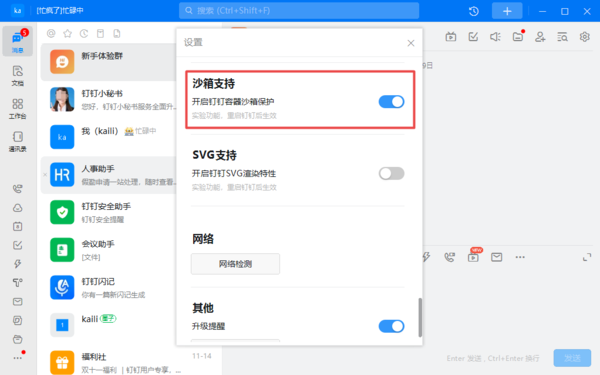
Task: Open the calendar icon in sidebar
Action: pyautogui.click(x=18, y=226)
